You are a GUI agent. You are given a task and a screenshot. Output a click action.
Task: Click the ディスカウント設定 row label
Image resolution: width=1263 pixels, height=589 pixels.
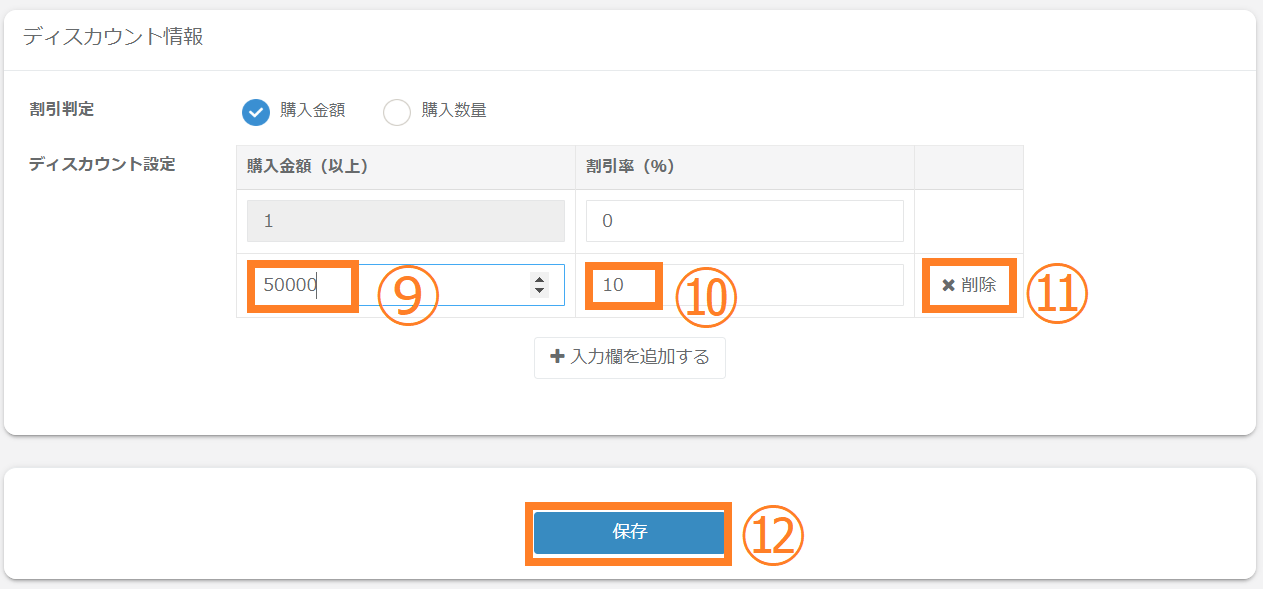[102, 165]
